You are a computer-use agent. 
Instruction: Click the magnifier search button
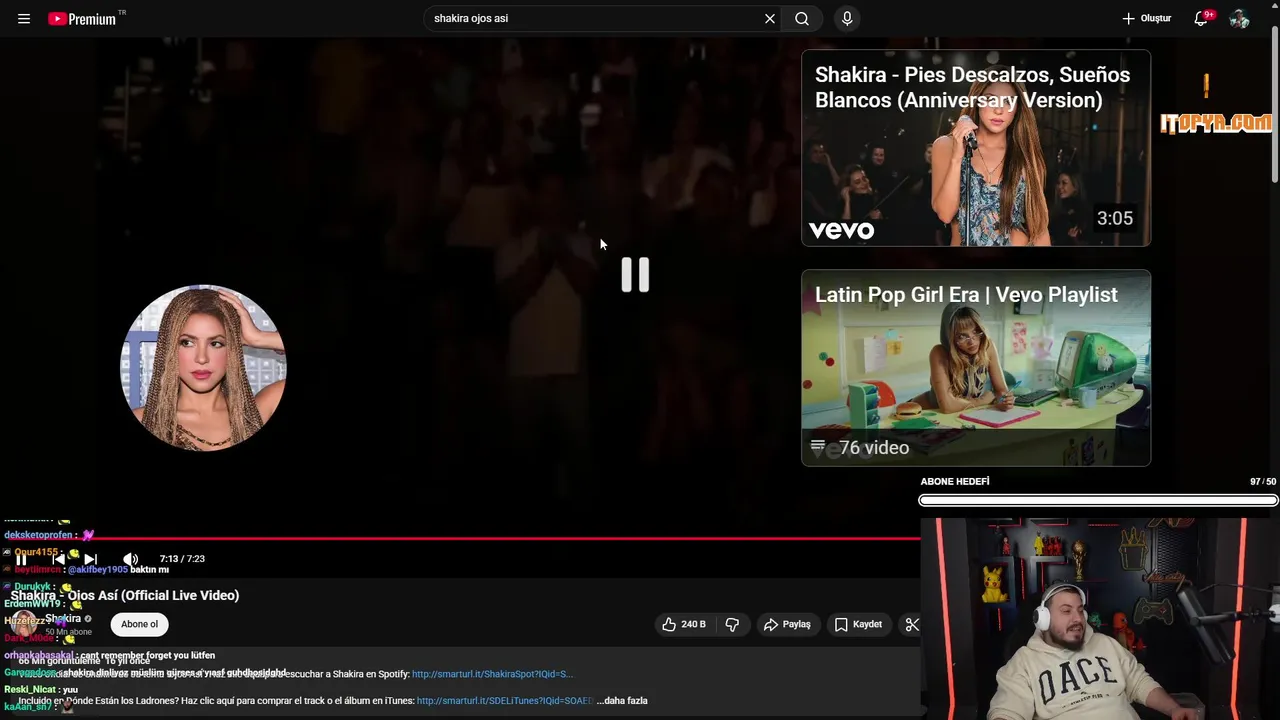[x=802, y=19]
